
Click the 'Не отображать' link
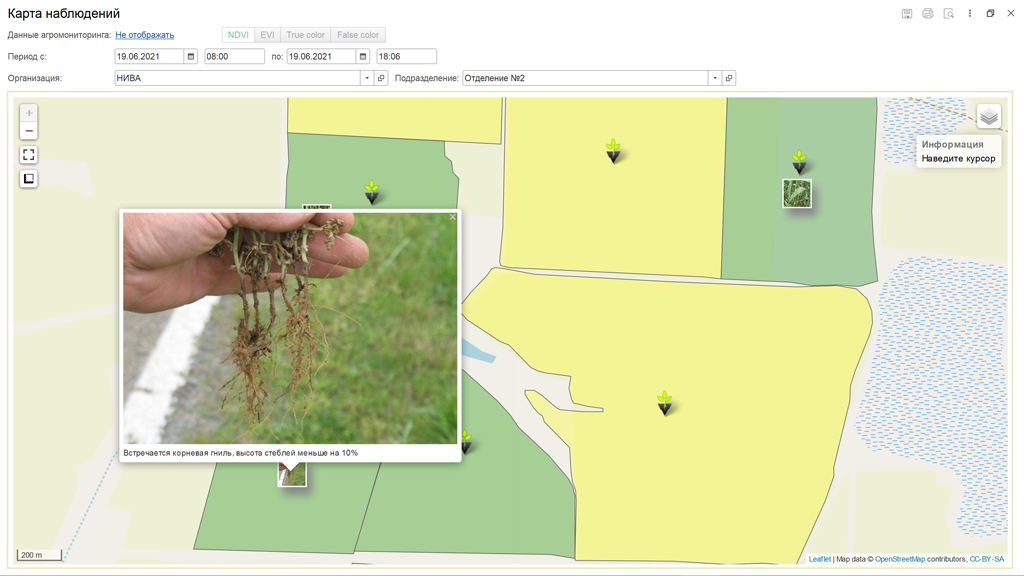point(144,35)
